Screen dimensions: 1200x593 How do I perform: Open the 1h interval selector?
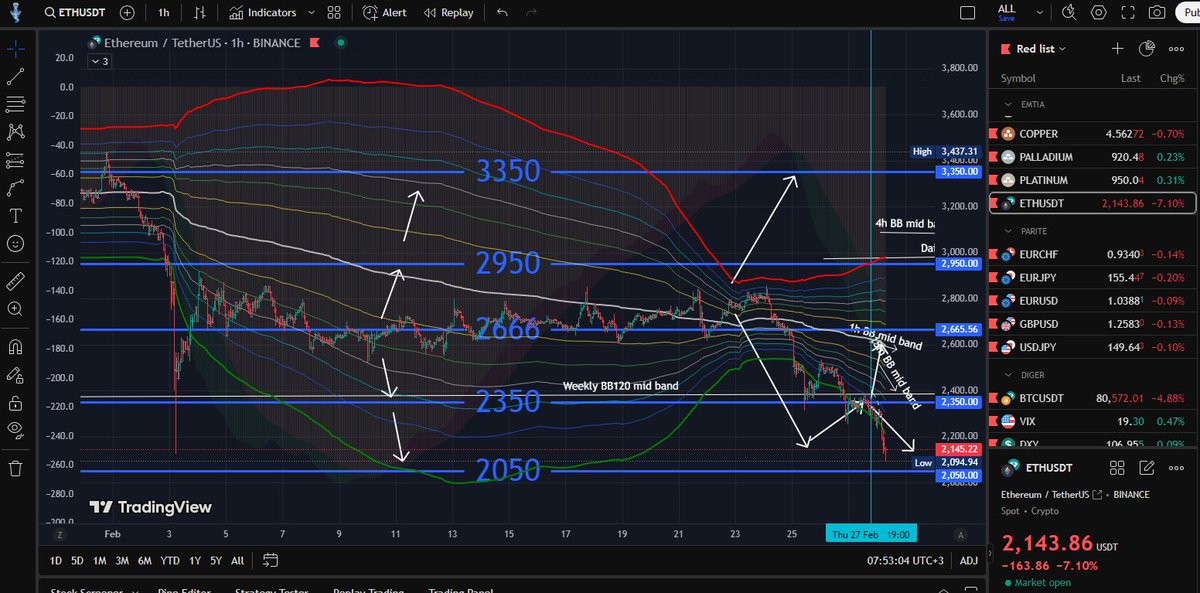pyautogui.click(x=164, y=13)
